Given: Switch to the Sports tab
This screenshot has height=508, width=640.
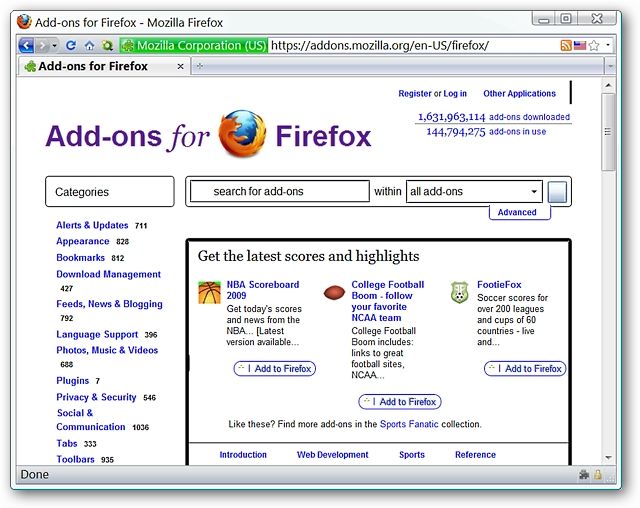Looking at the screenshot, I should tap(412, 455).
